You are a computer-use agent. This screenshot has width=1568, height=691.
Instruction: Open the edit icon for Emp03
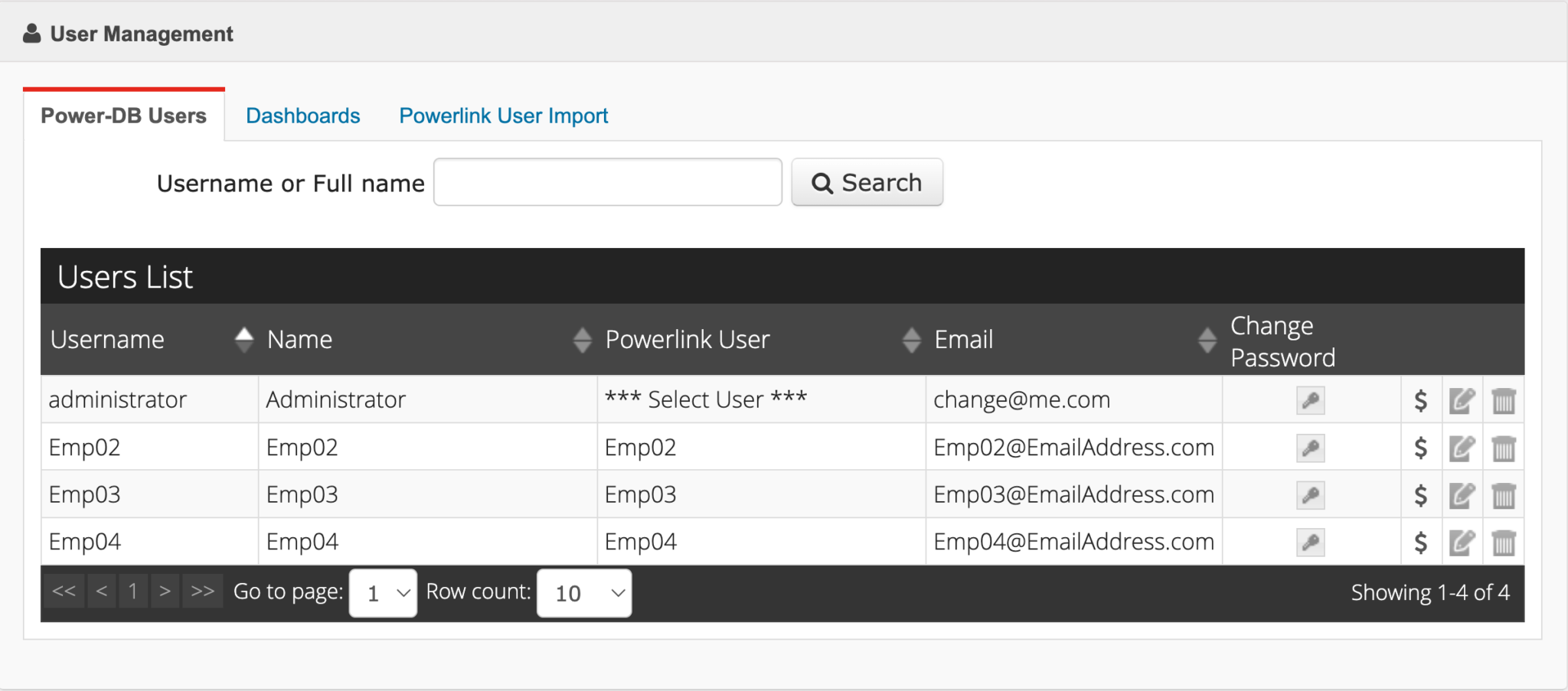[1462, 495]
